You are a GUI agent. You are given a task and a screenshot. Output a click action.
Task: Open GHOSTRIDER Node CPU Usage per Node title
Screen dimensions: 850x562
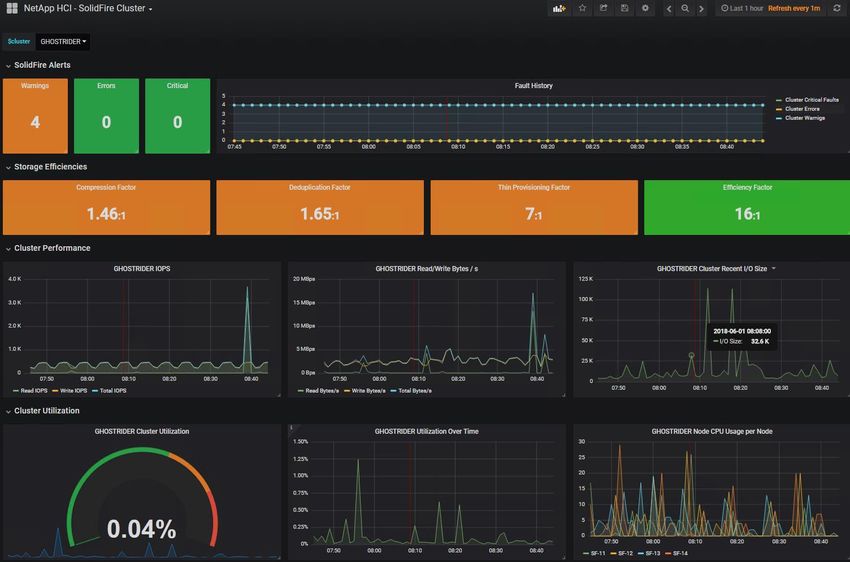point(712,431)
